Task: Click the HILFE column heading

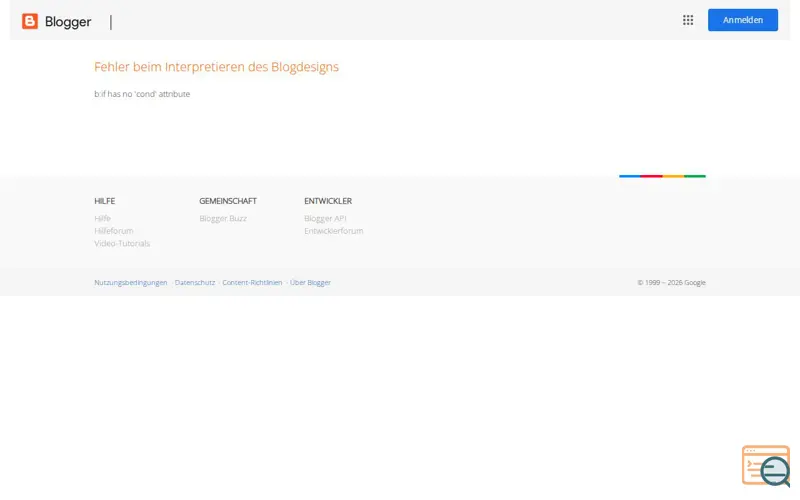Action: [105, 201]
